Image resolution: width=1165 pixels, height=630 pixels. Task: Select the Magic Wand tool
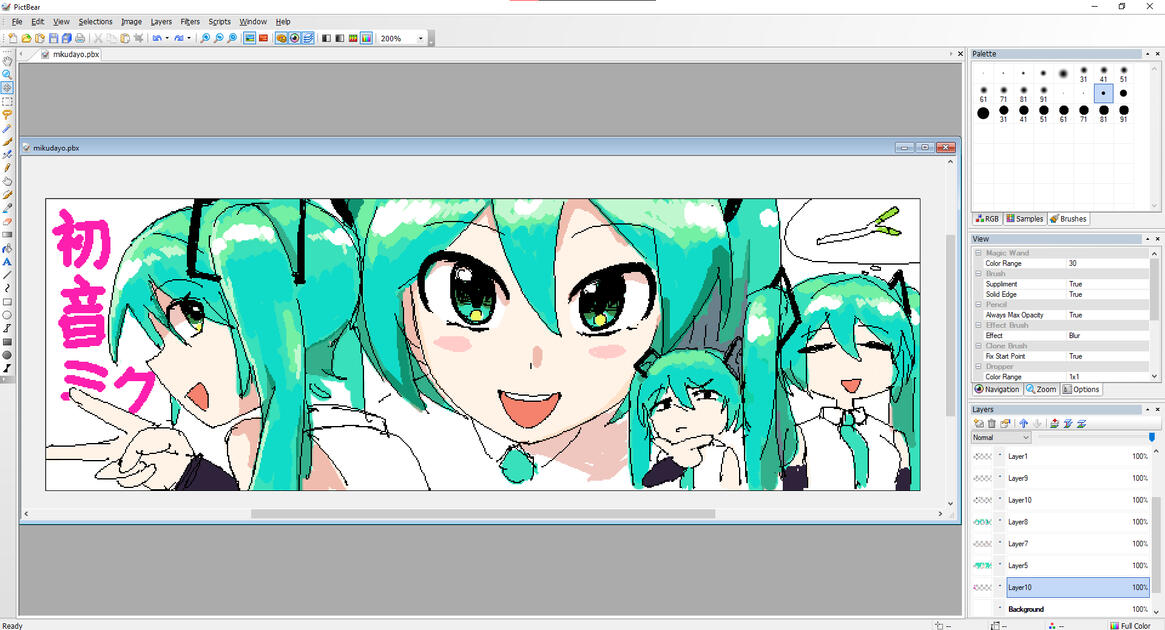pos(7,129)
